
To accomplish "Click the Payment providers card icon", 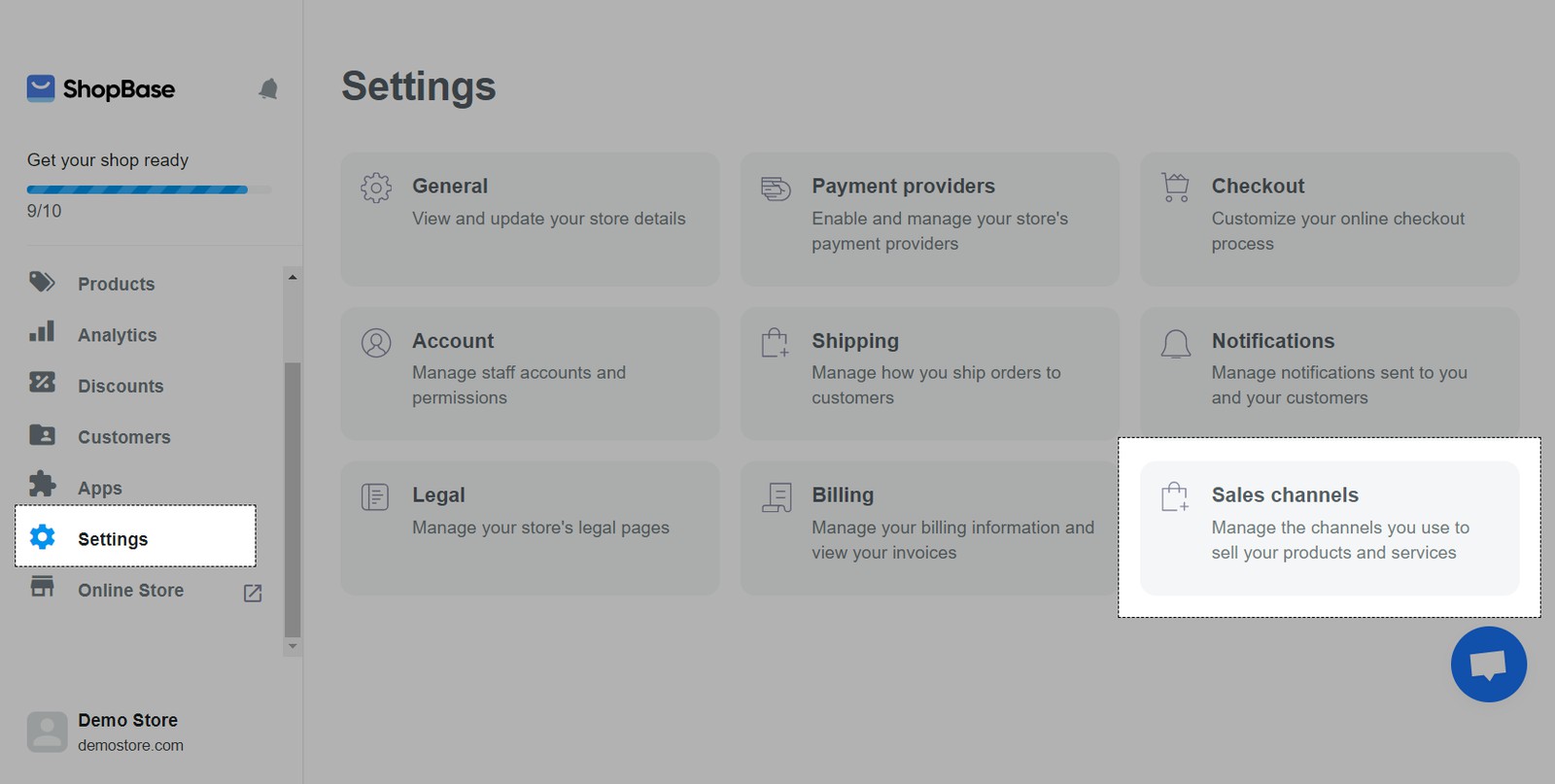I will (776, 187).
